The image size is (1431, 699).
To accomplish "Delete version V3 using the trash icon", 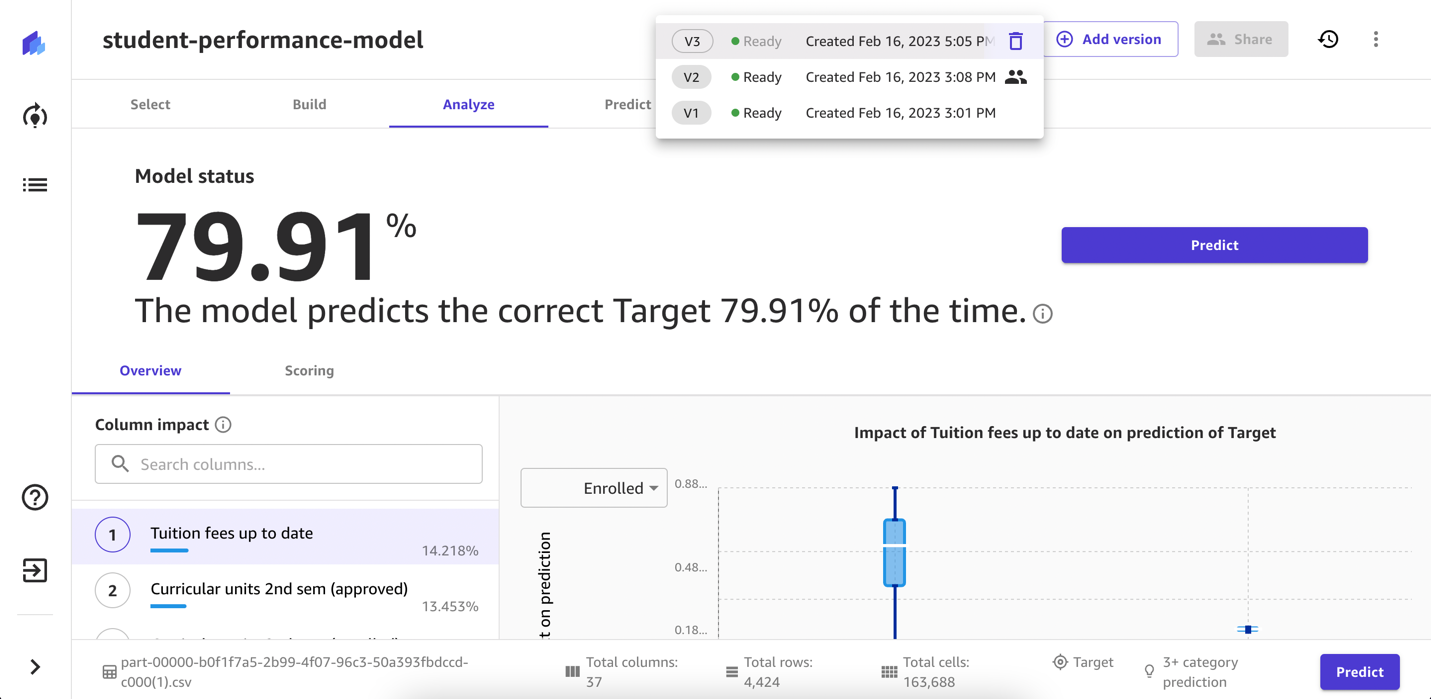I will click(1016, 41).
